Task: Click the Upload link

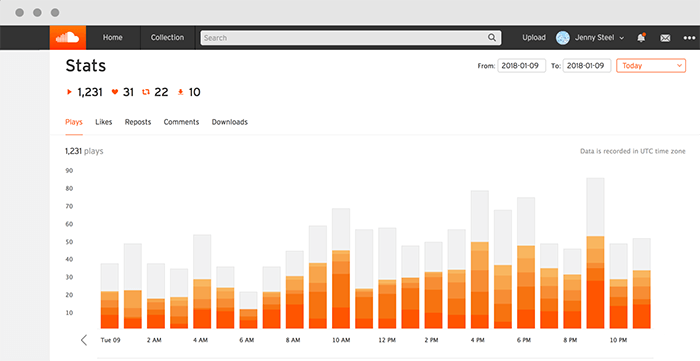Action: point(534,38)
